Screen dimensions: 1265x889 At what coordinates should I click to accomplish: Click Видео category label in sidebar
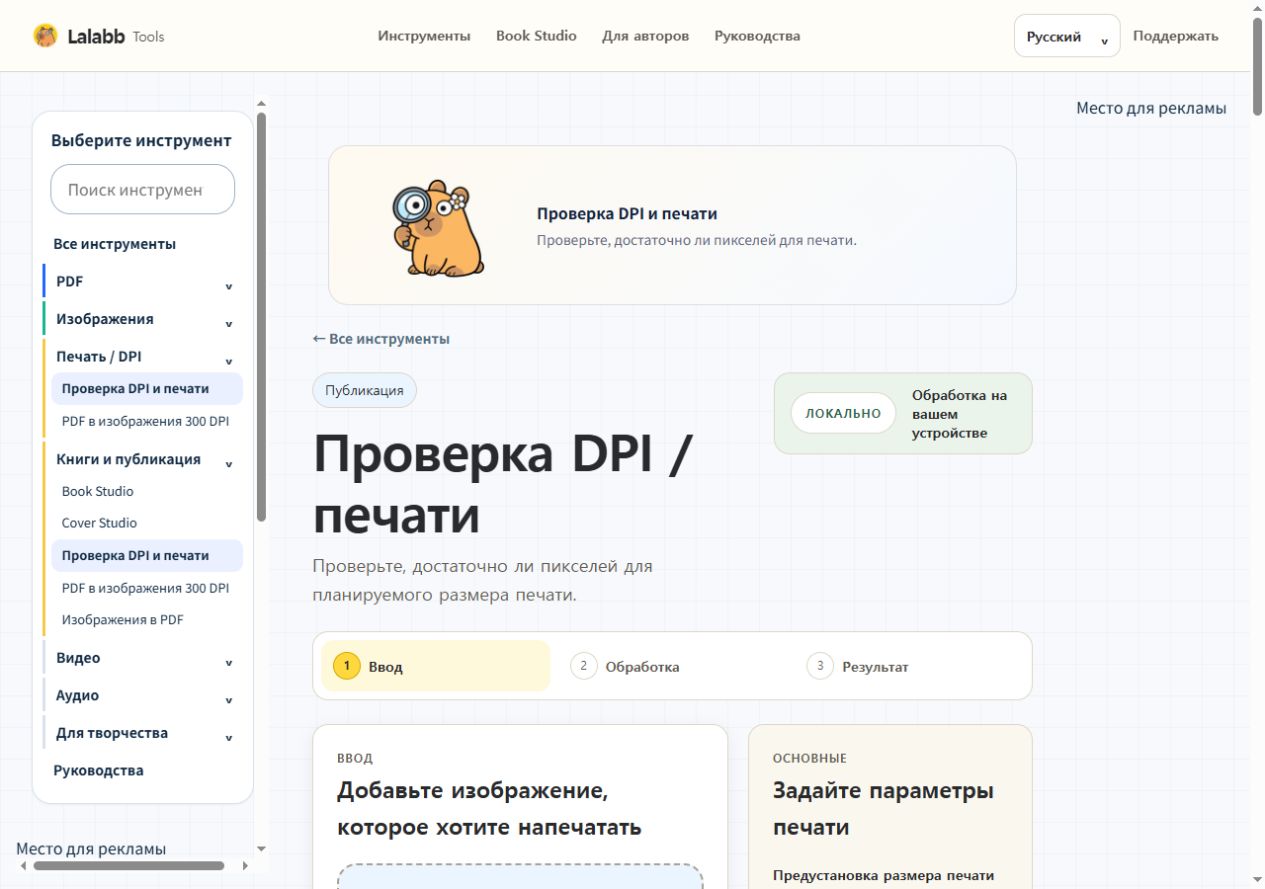[78, 658]
